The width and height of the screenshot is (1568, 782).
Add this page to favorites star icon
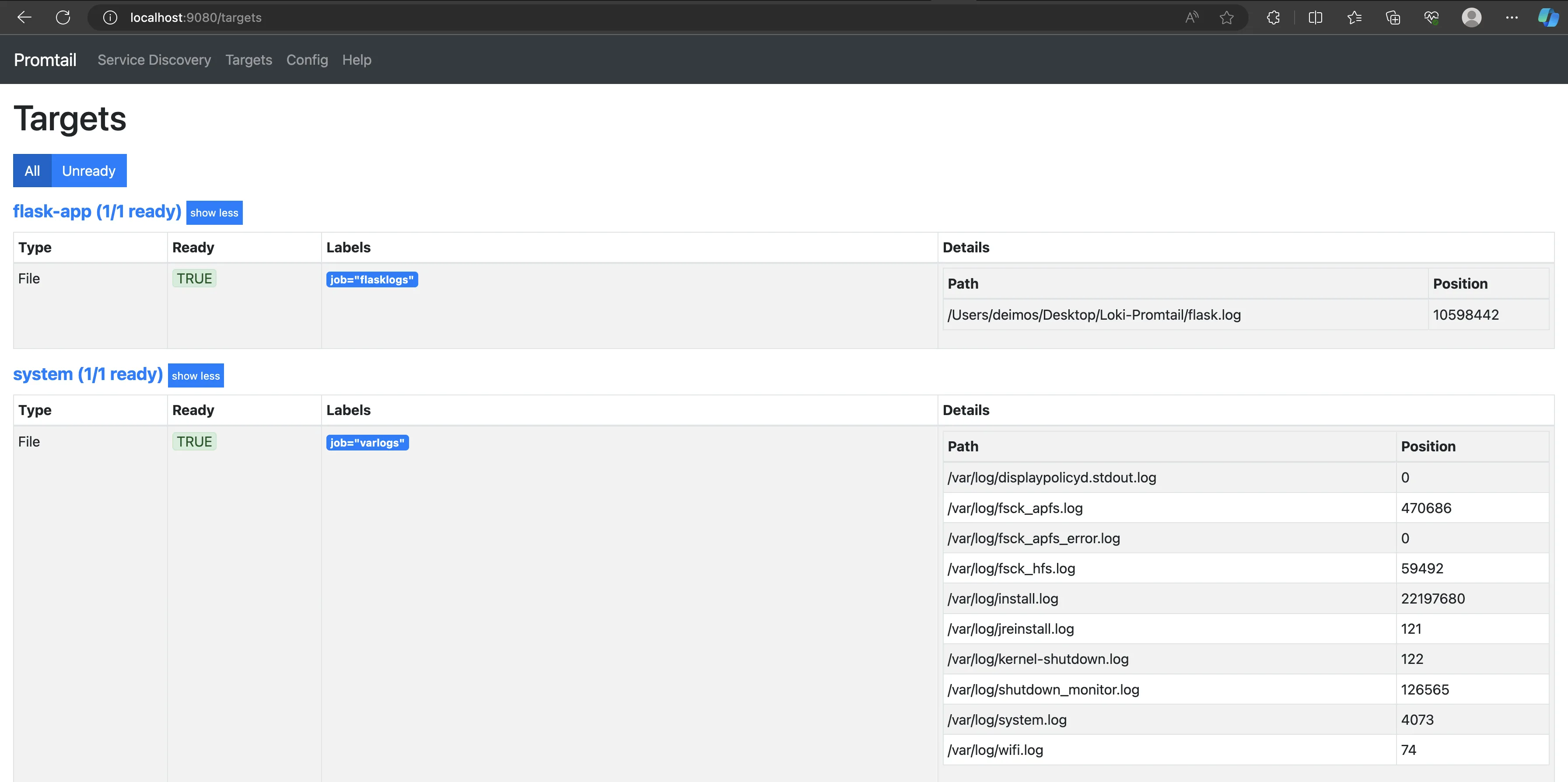[x=1226, y=17]
